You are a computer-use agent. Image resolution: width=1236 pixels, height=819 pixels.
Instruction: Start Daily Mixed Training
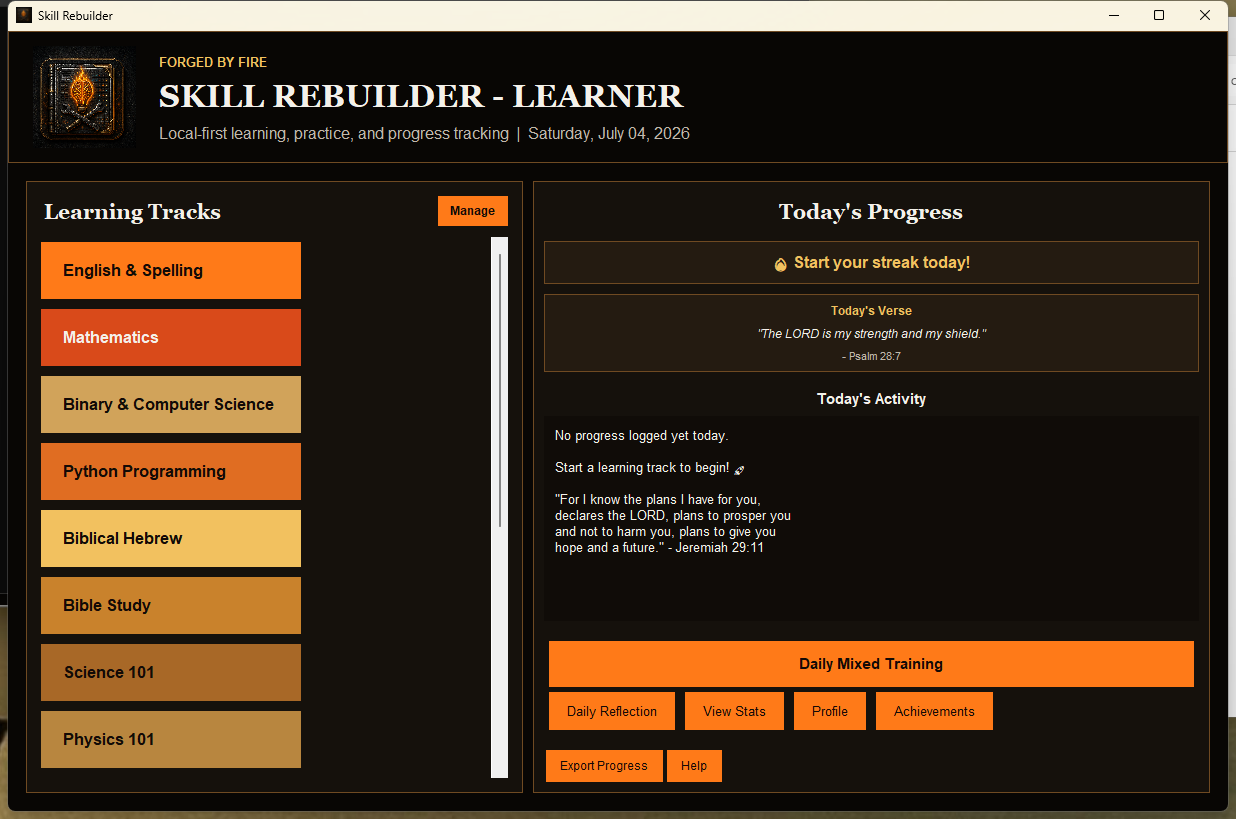click(x=871, y=664)
